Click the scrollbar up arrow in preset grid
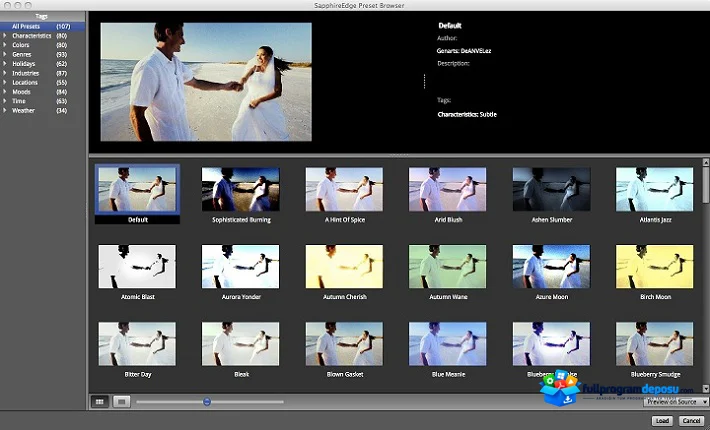Viewport: 710px width, 430px height. point(705,162)
